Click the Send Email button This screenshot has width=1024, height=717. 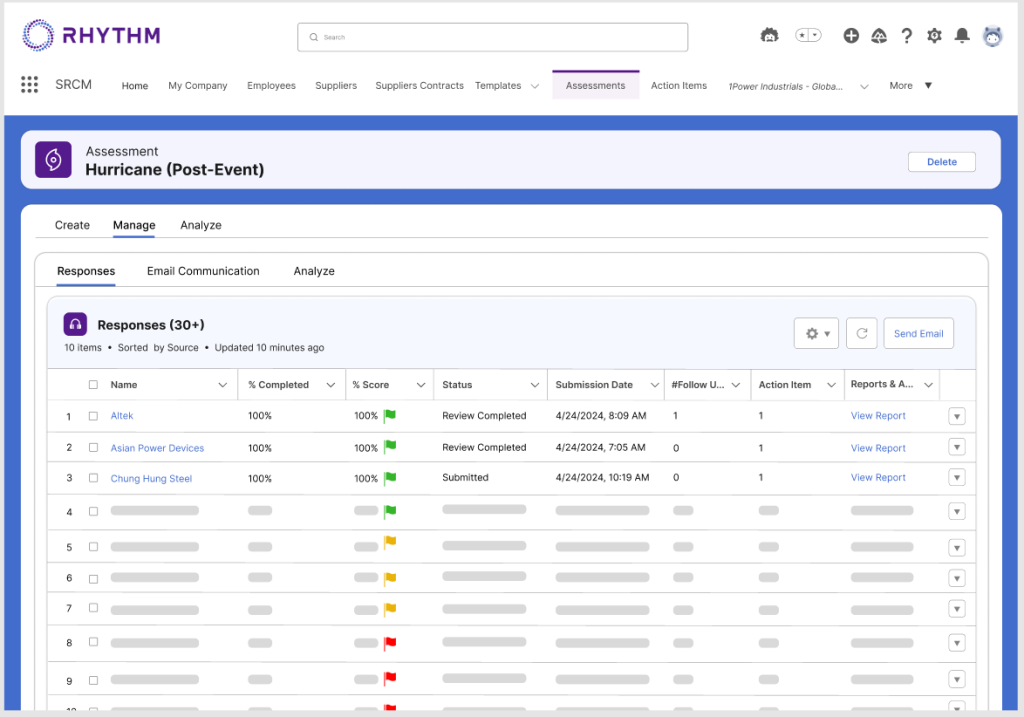click(x=918, y=334)
